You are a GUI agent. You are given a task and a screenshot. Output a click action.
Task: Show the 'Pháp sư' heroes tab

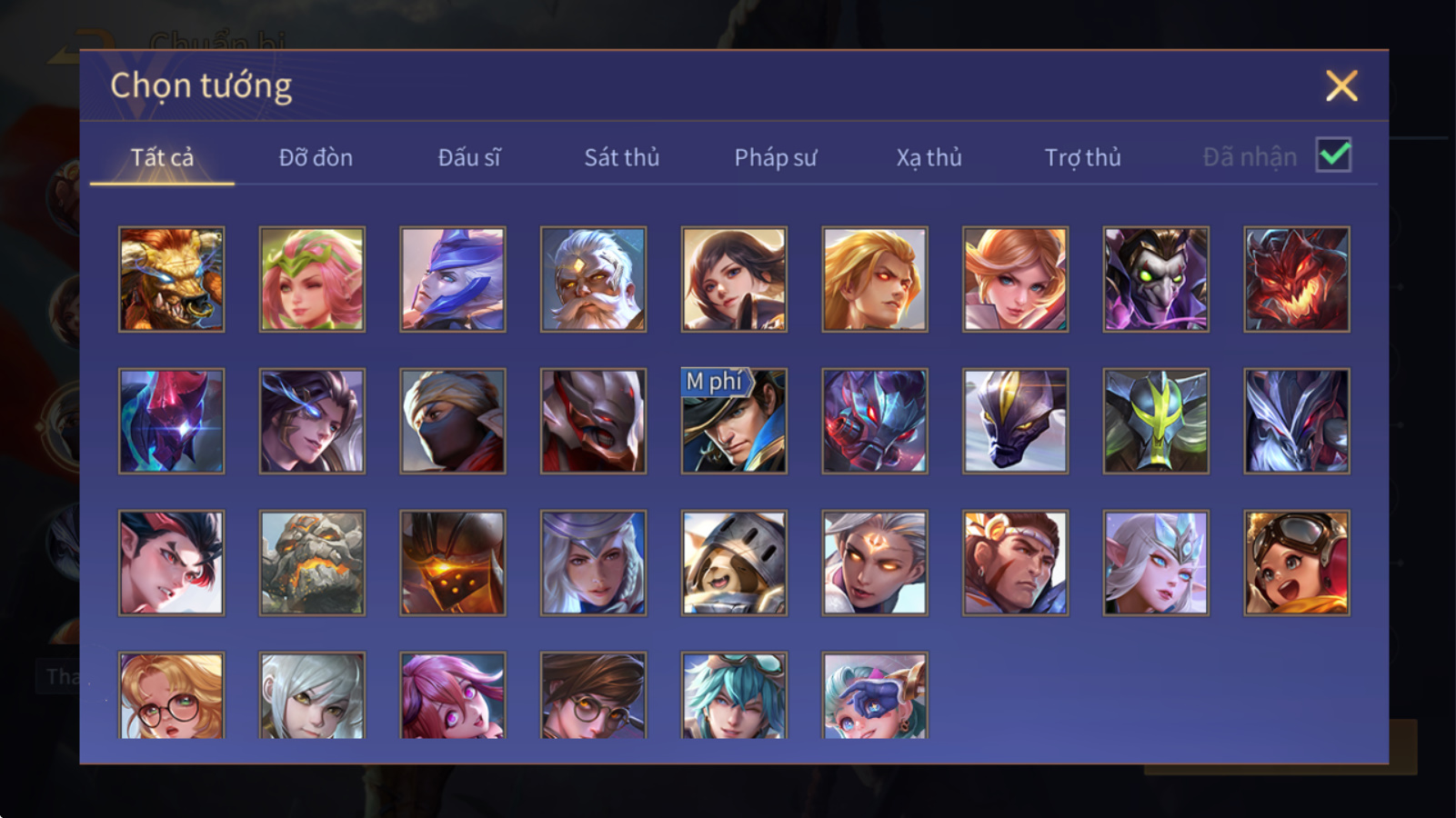(775, 157)
